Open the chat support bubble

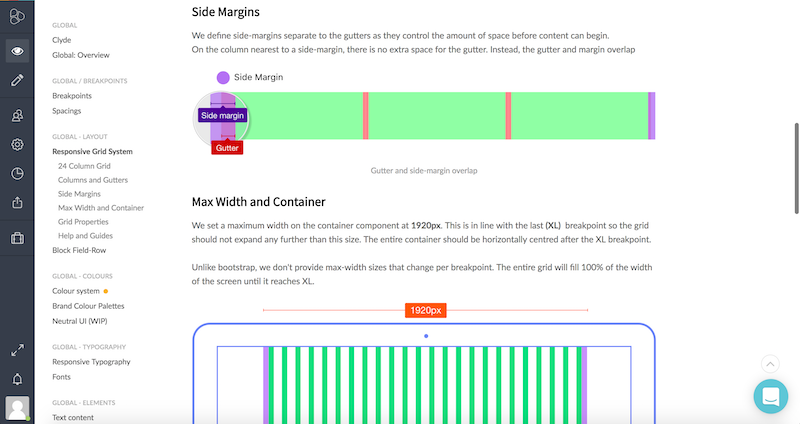tap(770, 396)
